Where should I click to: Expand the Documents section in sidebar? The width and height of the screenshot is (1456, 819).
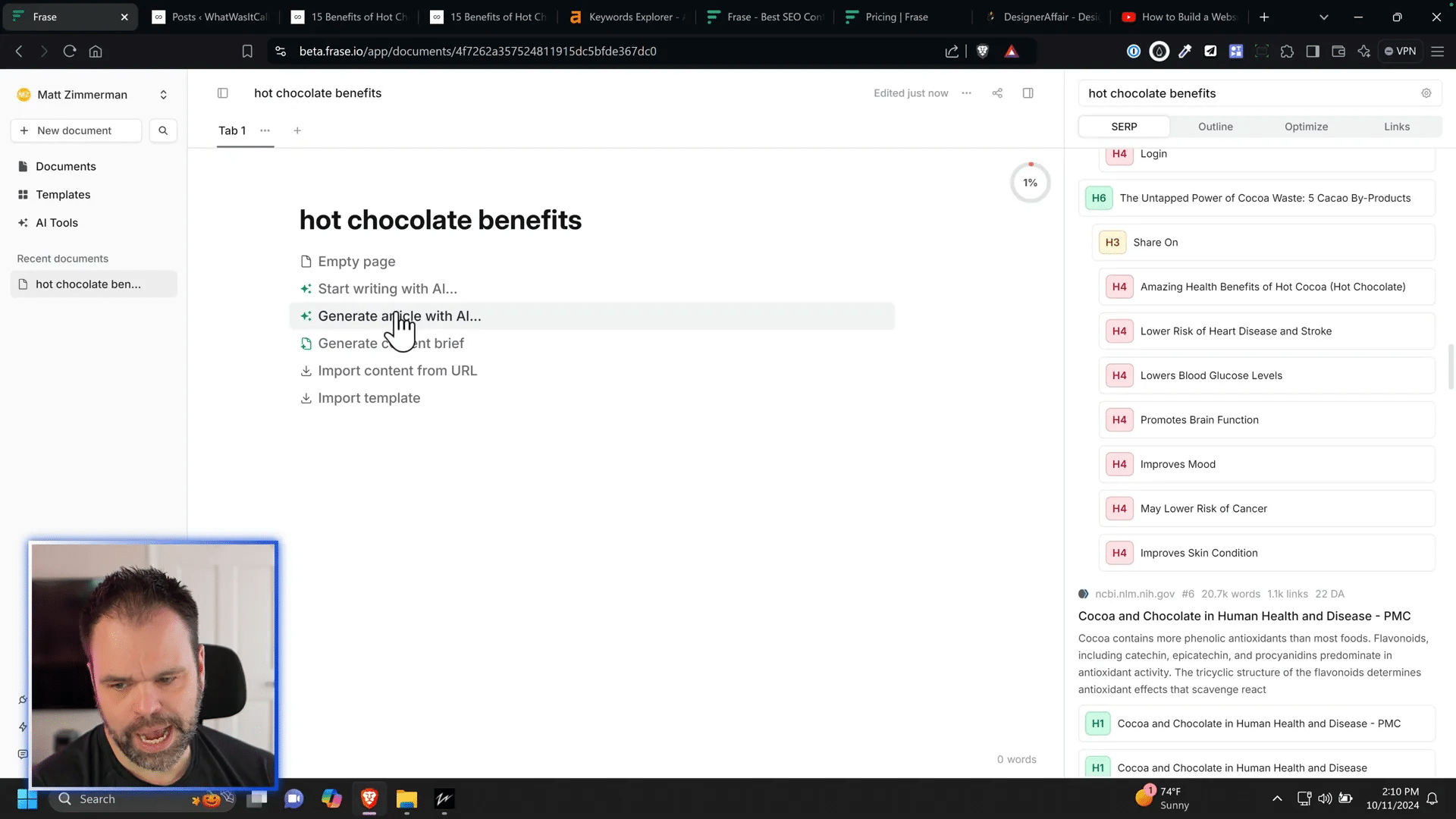coord(66,166)
